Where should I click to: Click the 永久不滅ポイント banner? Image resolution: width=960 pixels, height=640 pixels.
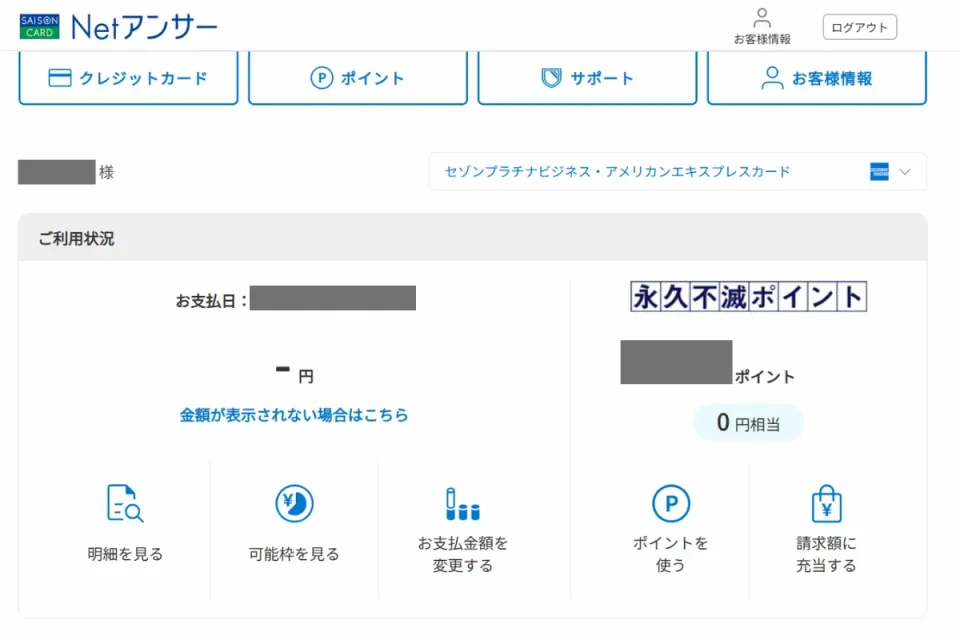748,297
